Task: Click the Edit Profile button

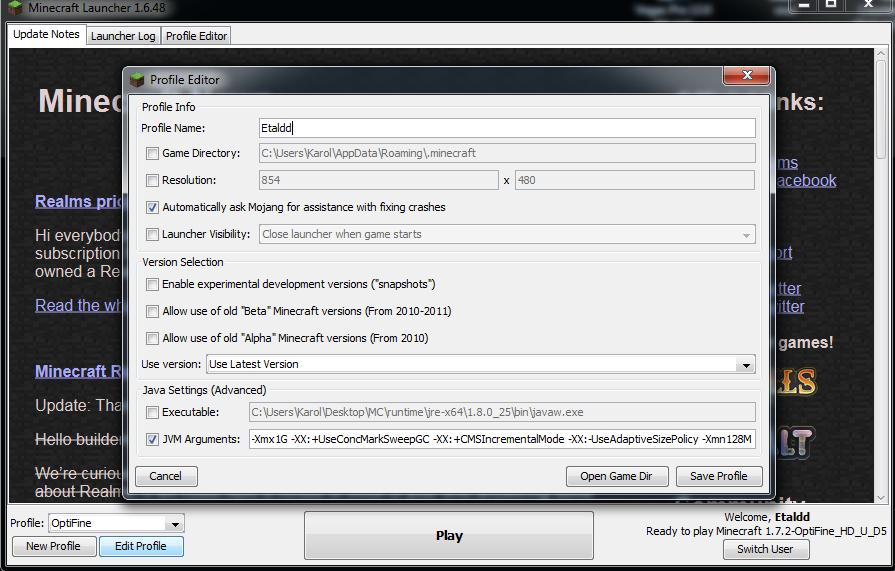Action: tap(141, 546)
